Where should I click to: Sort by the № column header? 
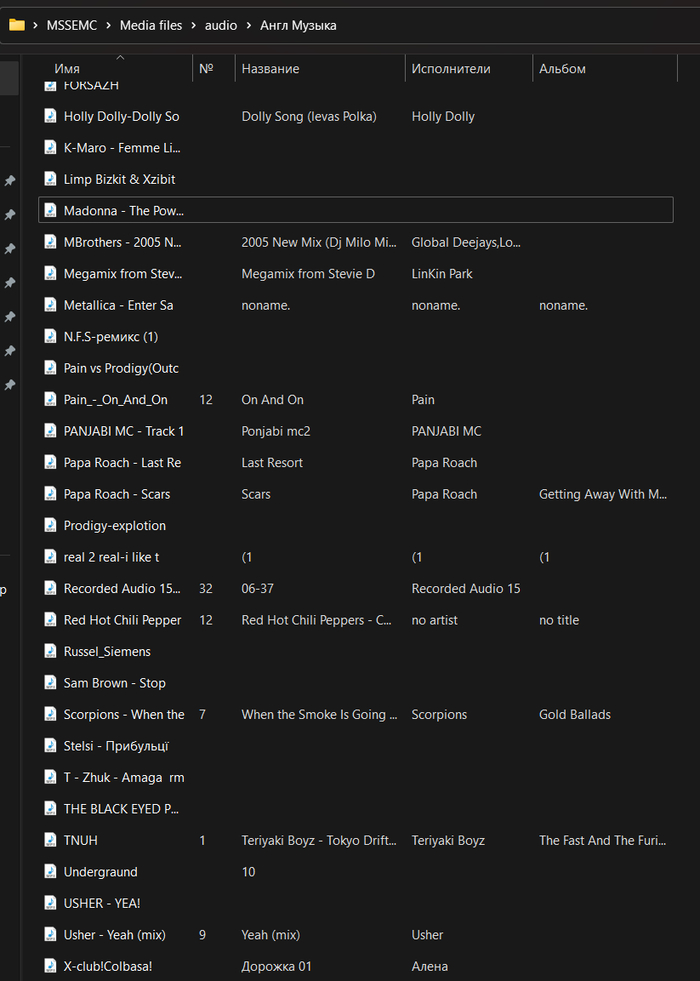point(206,69)
